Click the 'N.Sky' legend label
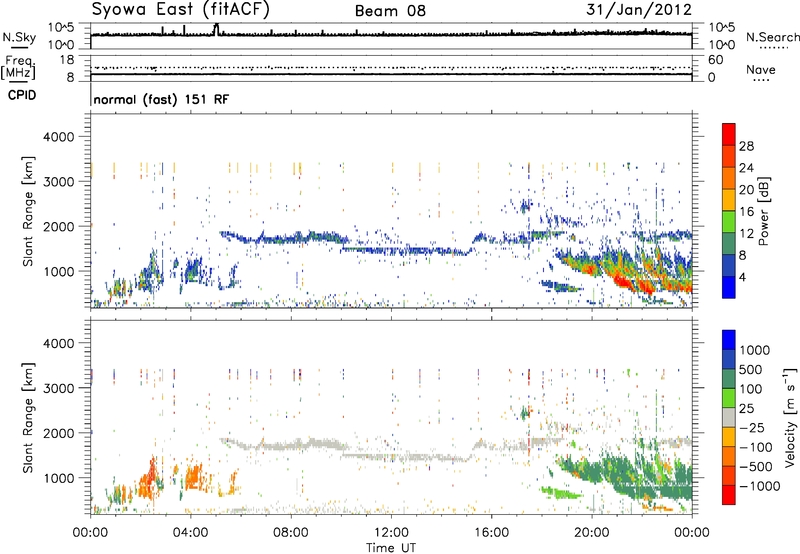Viewport: 800px width, 554px height. (x=19, y=37)
